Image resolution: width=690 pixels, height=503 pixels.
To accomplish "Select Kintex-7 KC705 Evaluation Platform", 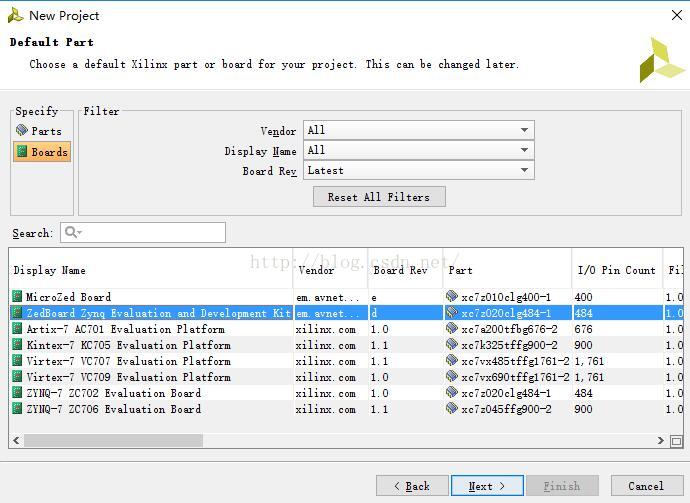I will click(128, 345).
